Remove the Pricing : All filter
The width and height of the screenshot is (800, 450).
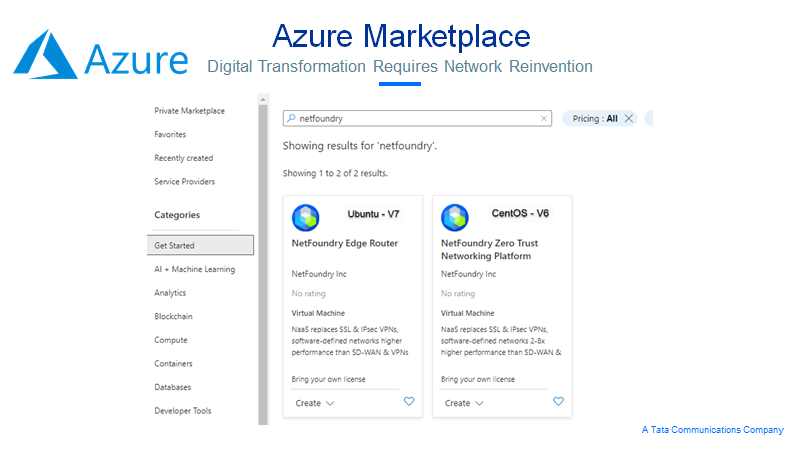point(629,118)
